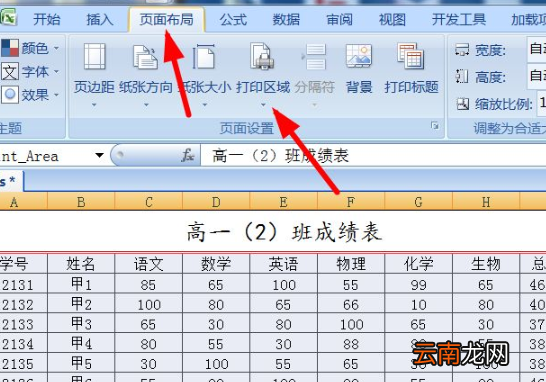This screenshot has width=546, height=382.
Task: Expand the Colors (颜色) dropdown arrow
Action: [56, 48]
